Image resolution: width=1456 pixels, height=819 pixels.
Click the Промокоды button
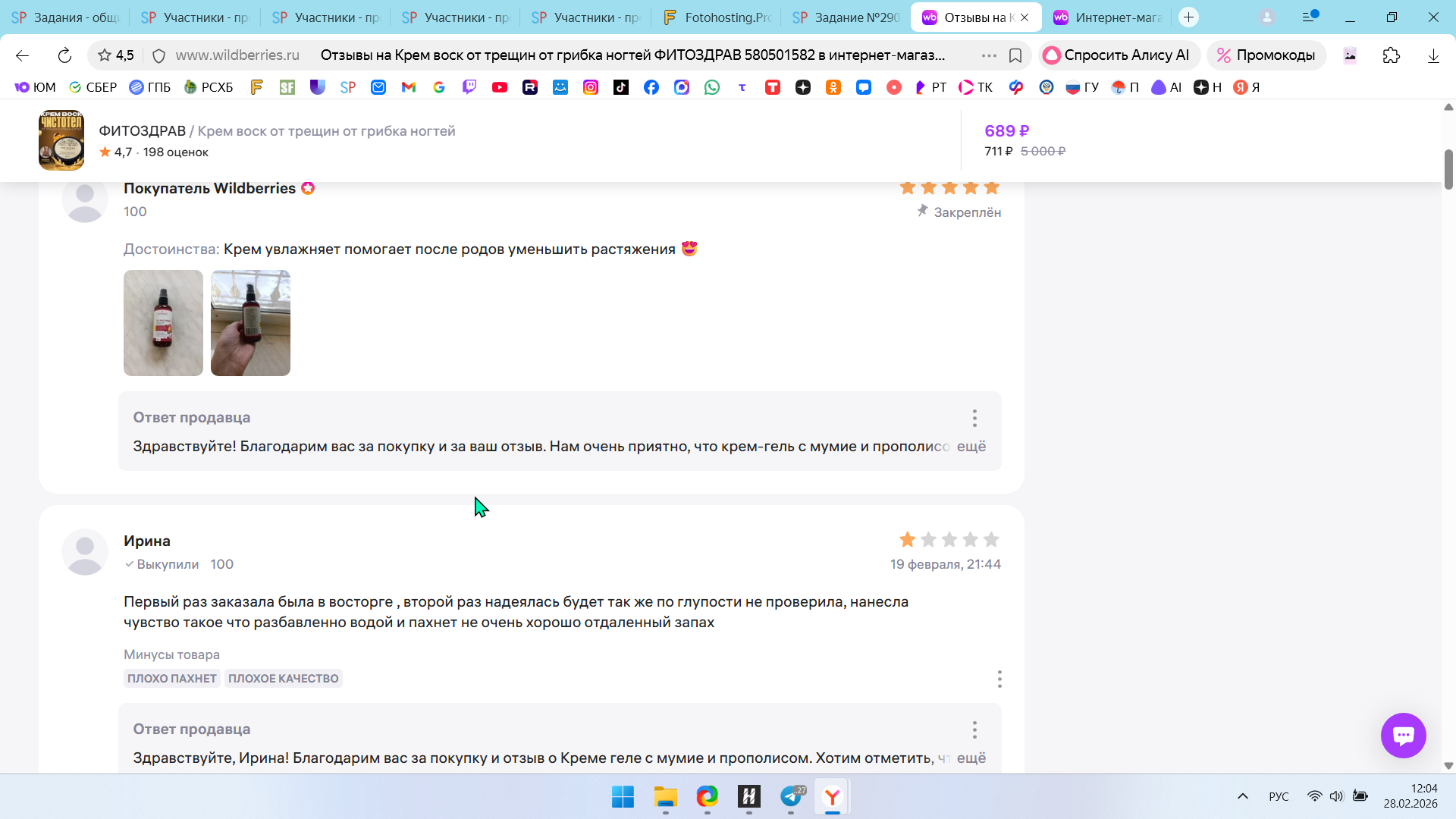pyautogui.click(x=1266, y=55)
